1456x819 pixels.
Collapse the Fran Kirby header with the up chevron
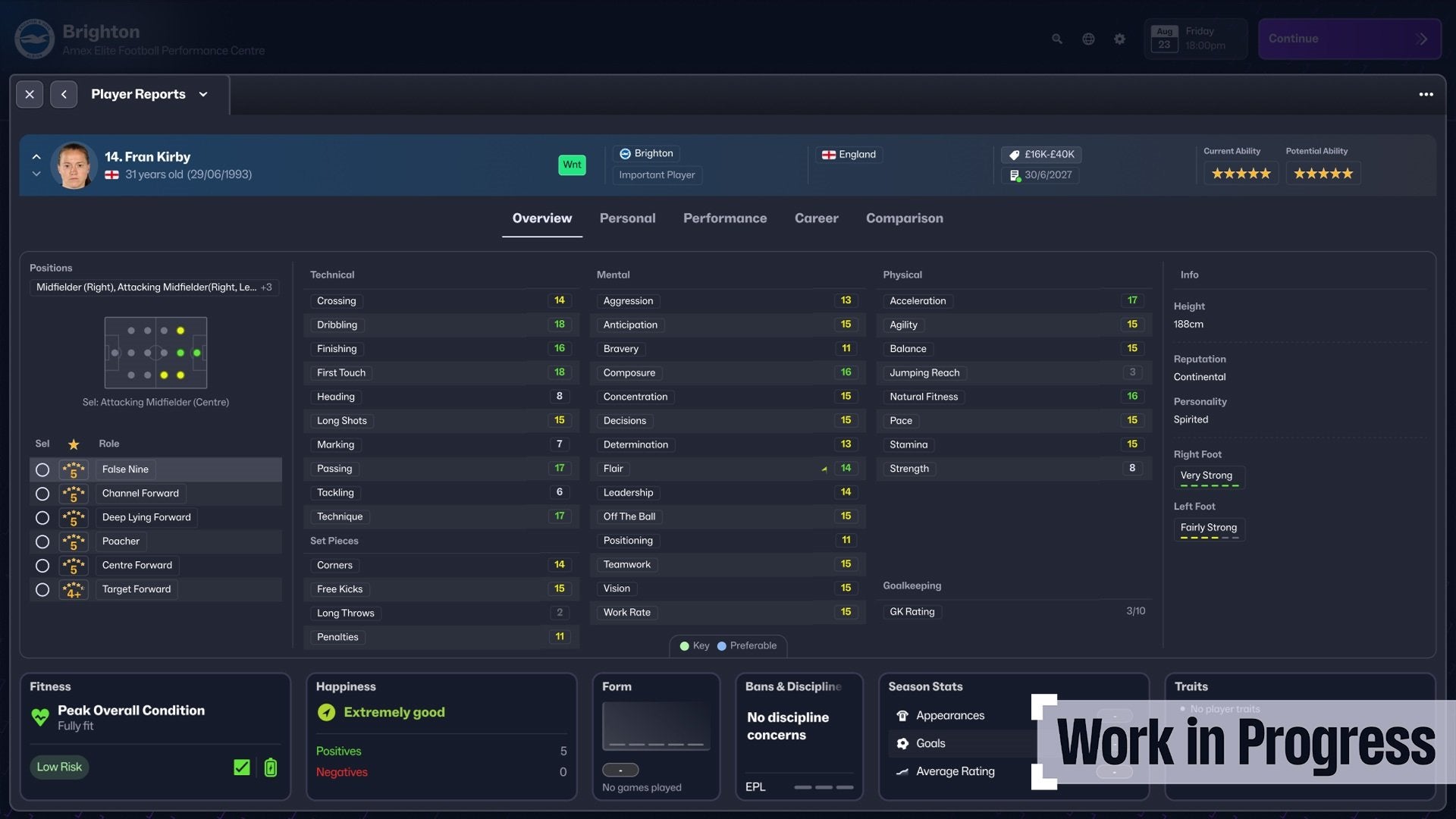[36, 156]
